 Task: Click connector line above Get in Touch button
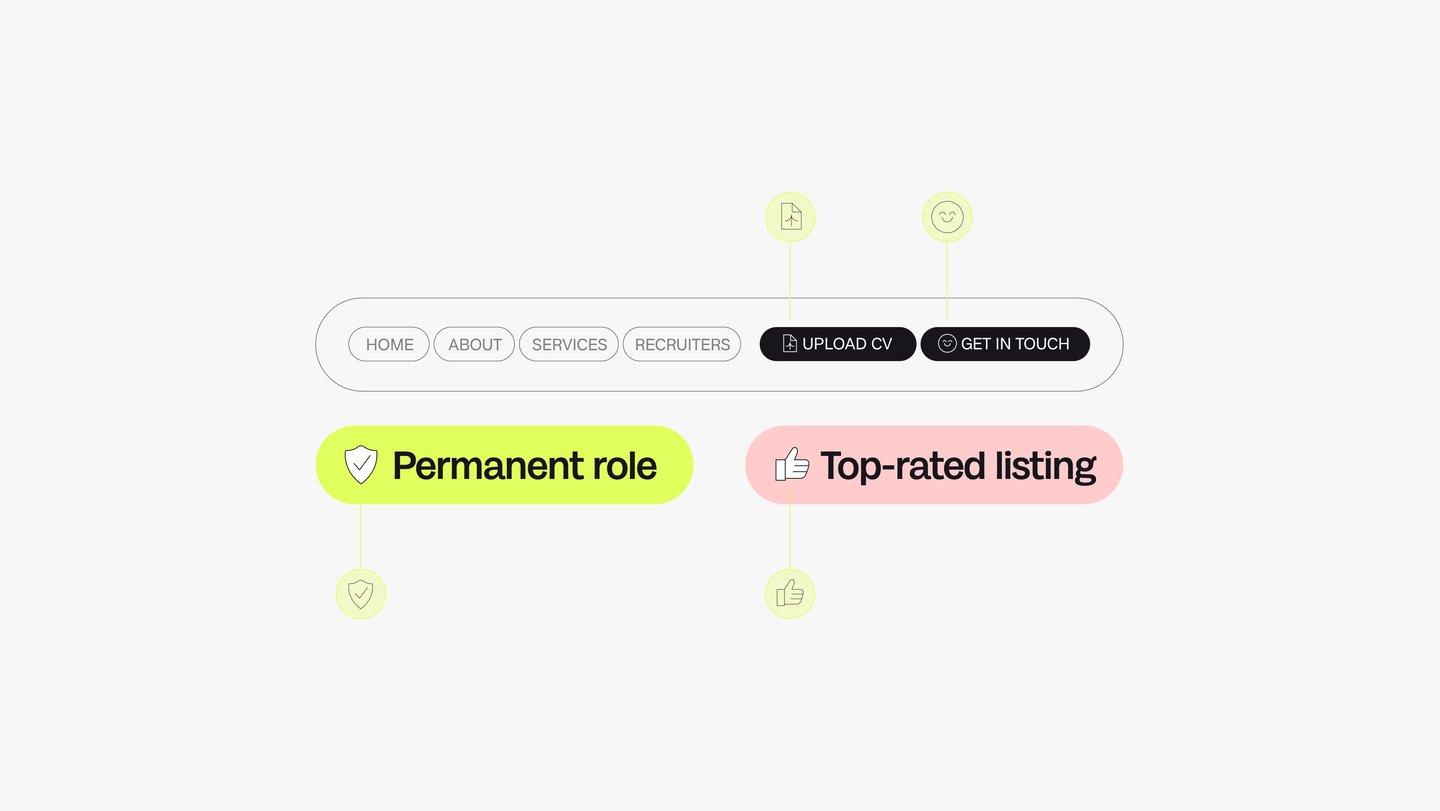(947, 282)
